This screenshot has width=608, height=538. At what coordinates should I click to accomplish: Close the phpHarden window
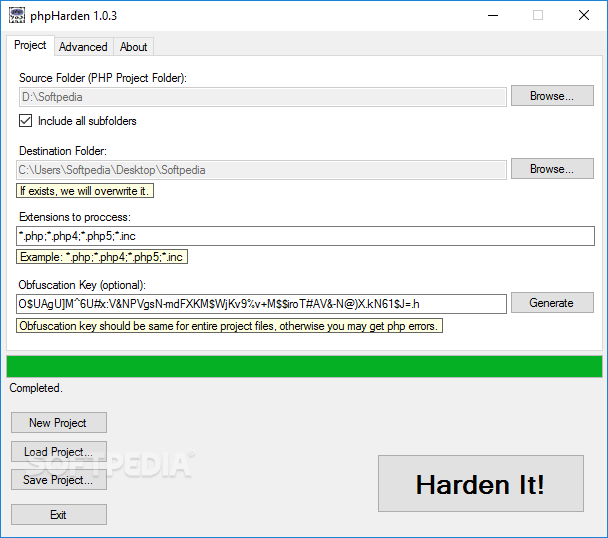(x=584, y=16)
